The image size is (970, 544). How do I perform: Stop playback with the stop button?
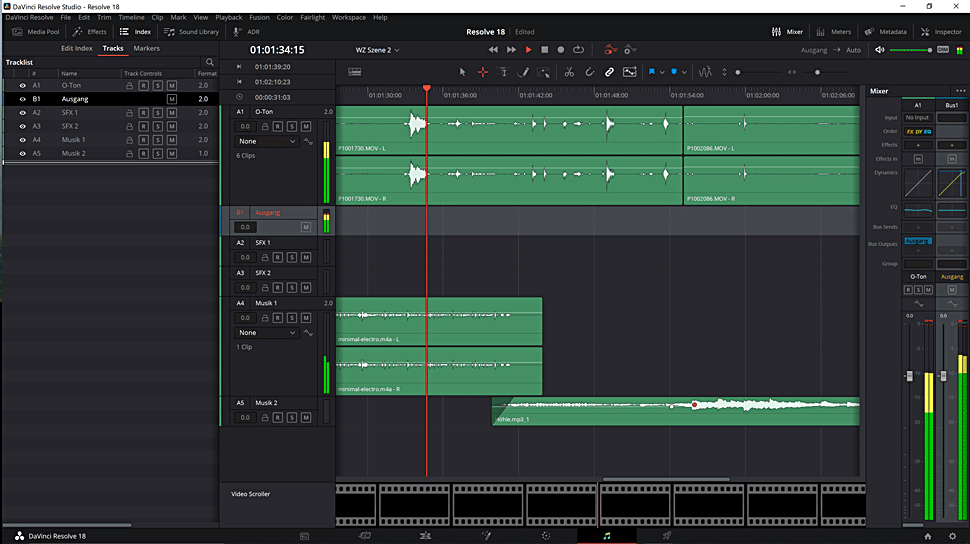[544, 50]
